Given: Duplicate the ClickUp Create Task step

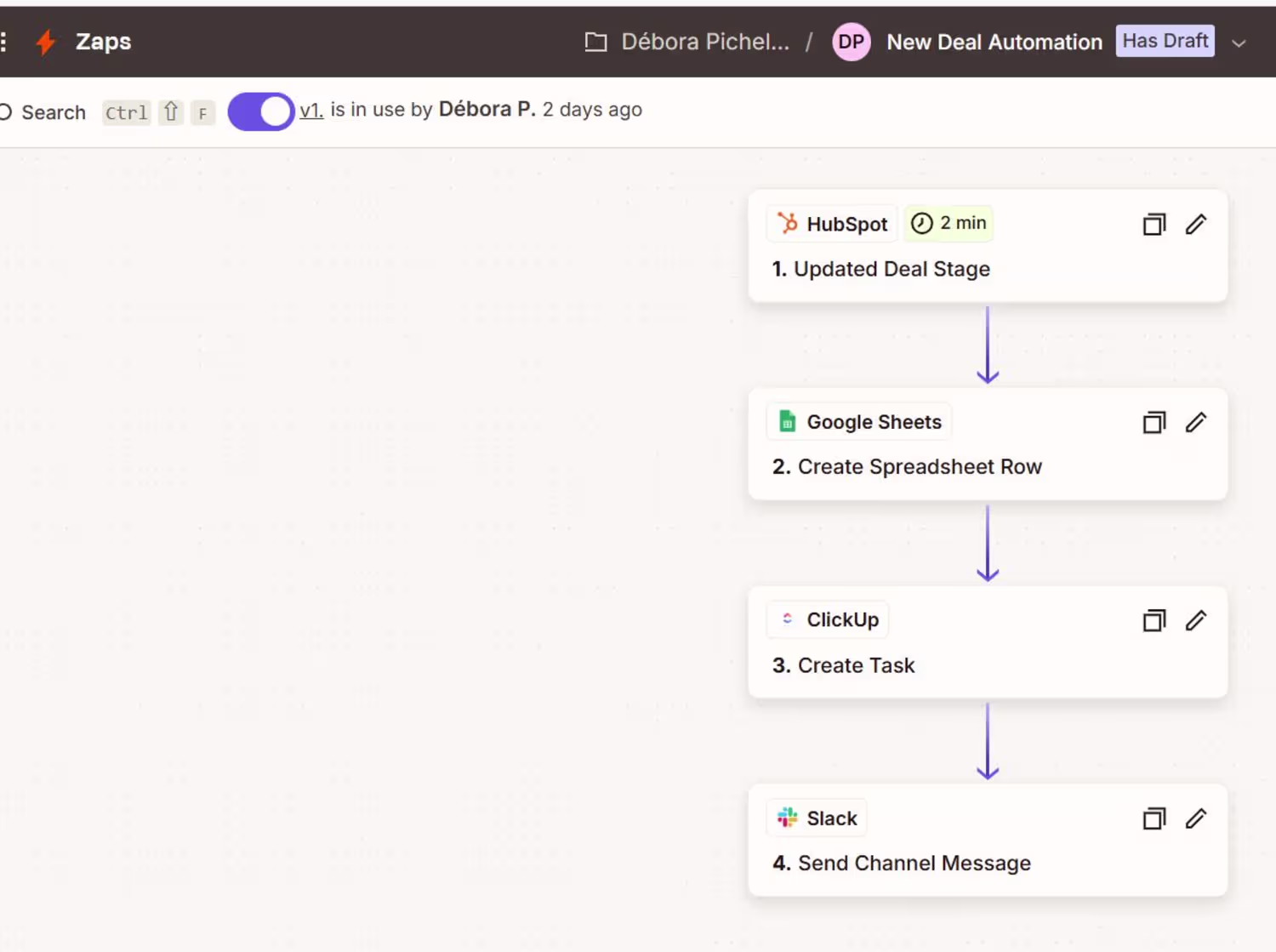Looking at the screenshot, I should coord(1154,621).
